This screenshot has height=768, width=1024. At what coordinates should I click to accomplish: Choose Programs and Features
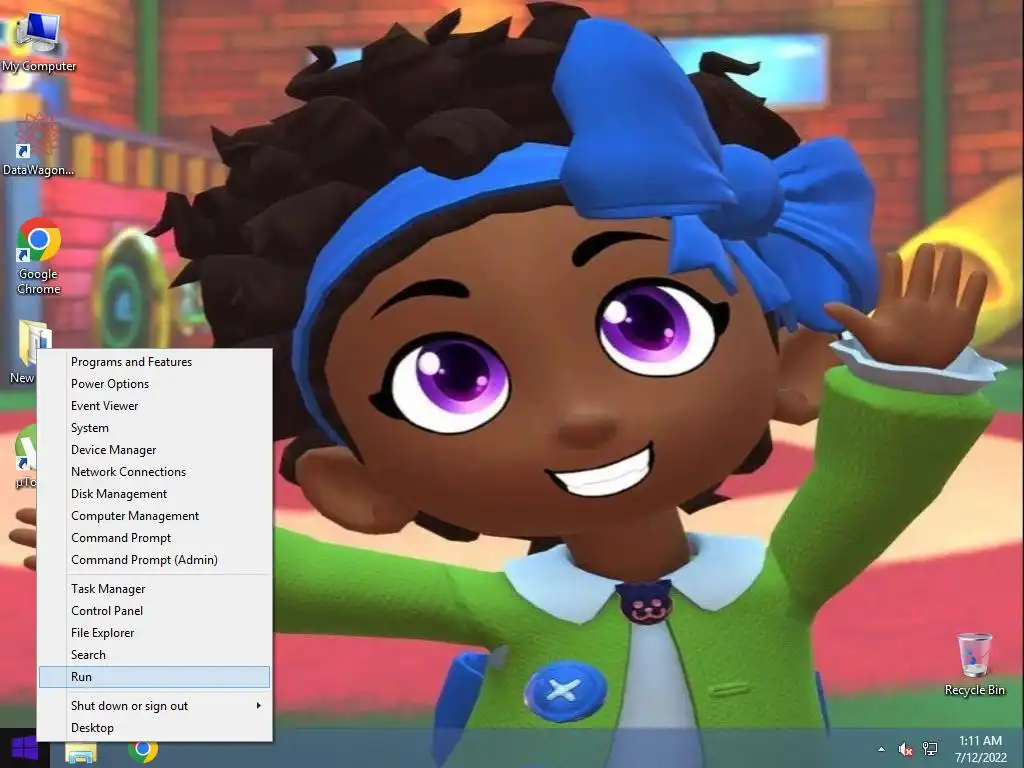(154, 362)
